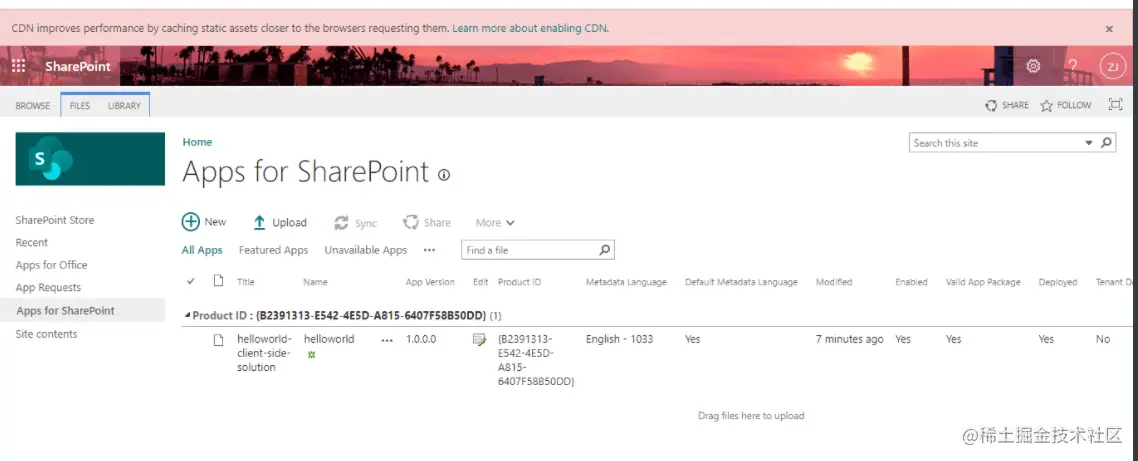This screenshot has height=461, width=1138.
Task: Open the settings gear icon
Action: (1033, 66)
